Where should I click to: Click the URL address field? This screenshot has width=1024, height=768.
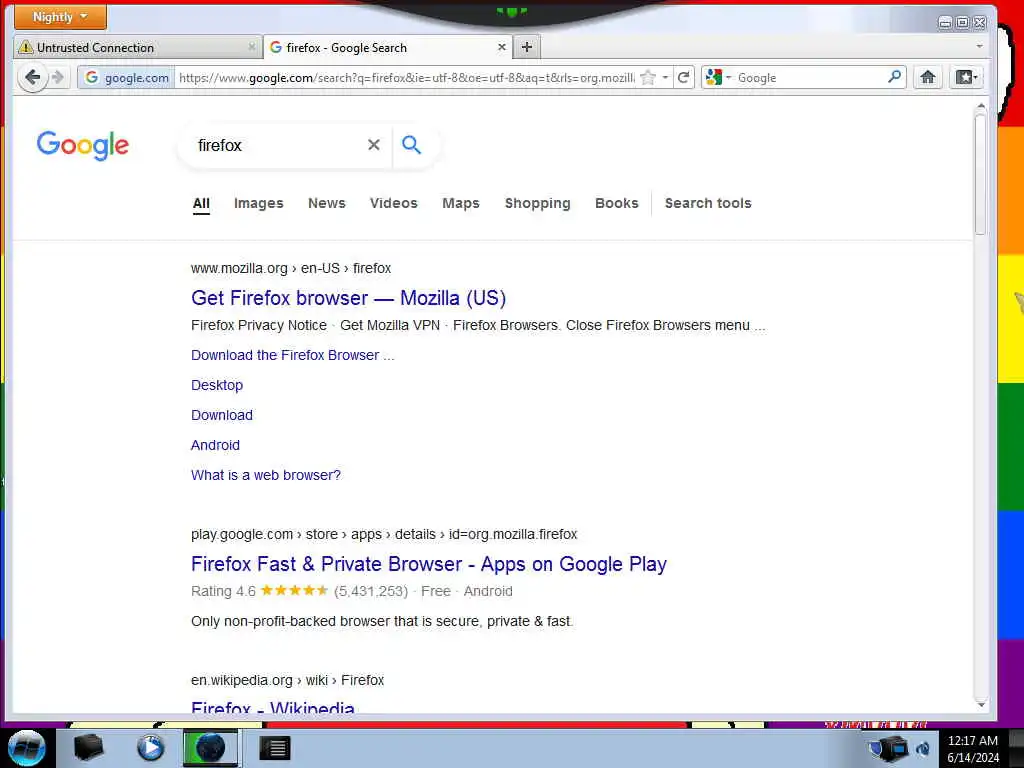(x=406, y=78)
